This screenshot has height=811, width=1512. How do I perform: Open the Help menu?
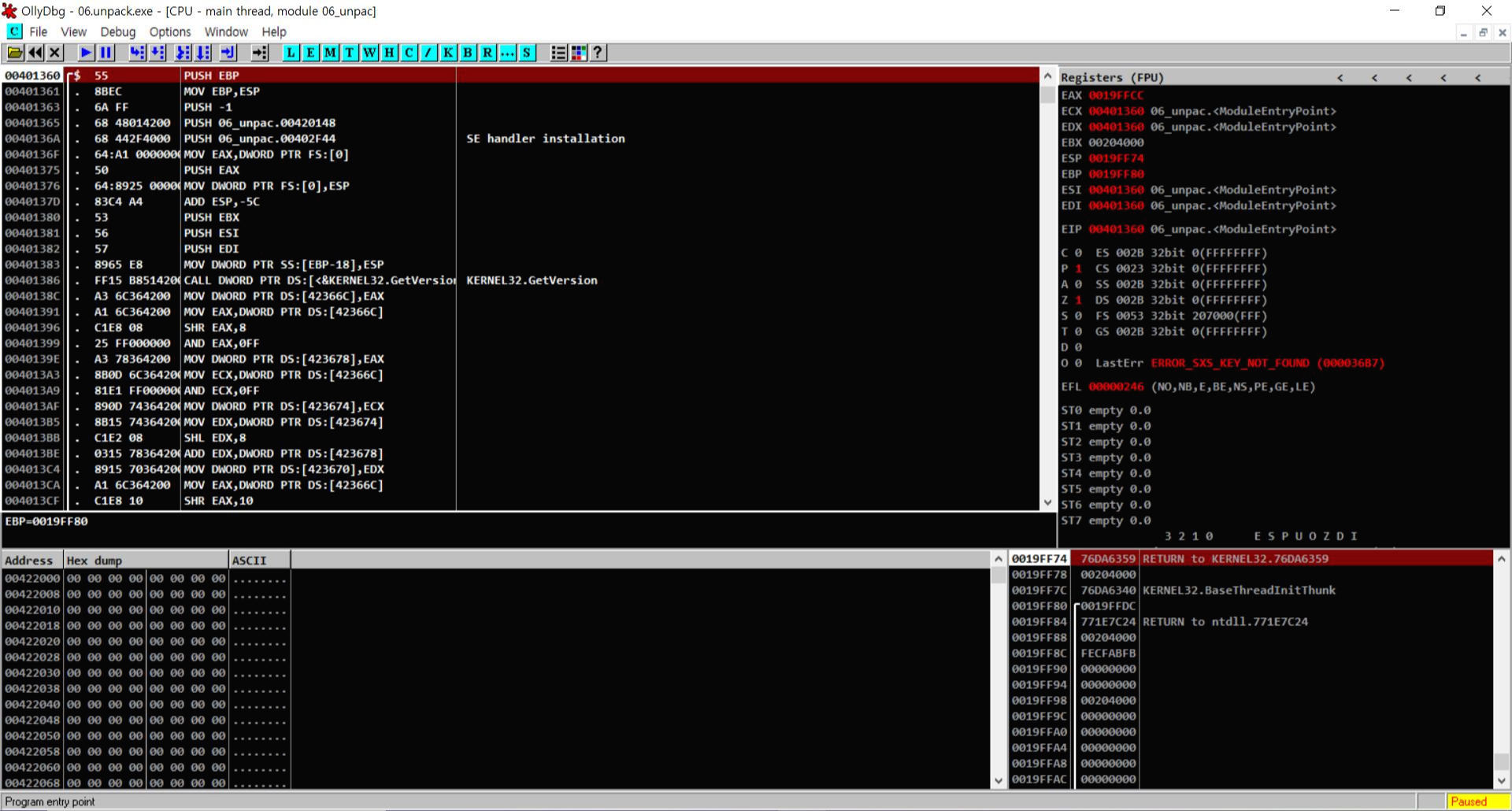(x=273, y=31)
